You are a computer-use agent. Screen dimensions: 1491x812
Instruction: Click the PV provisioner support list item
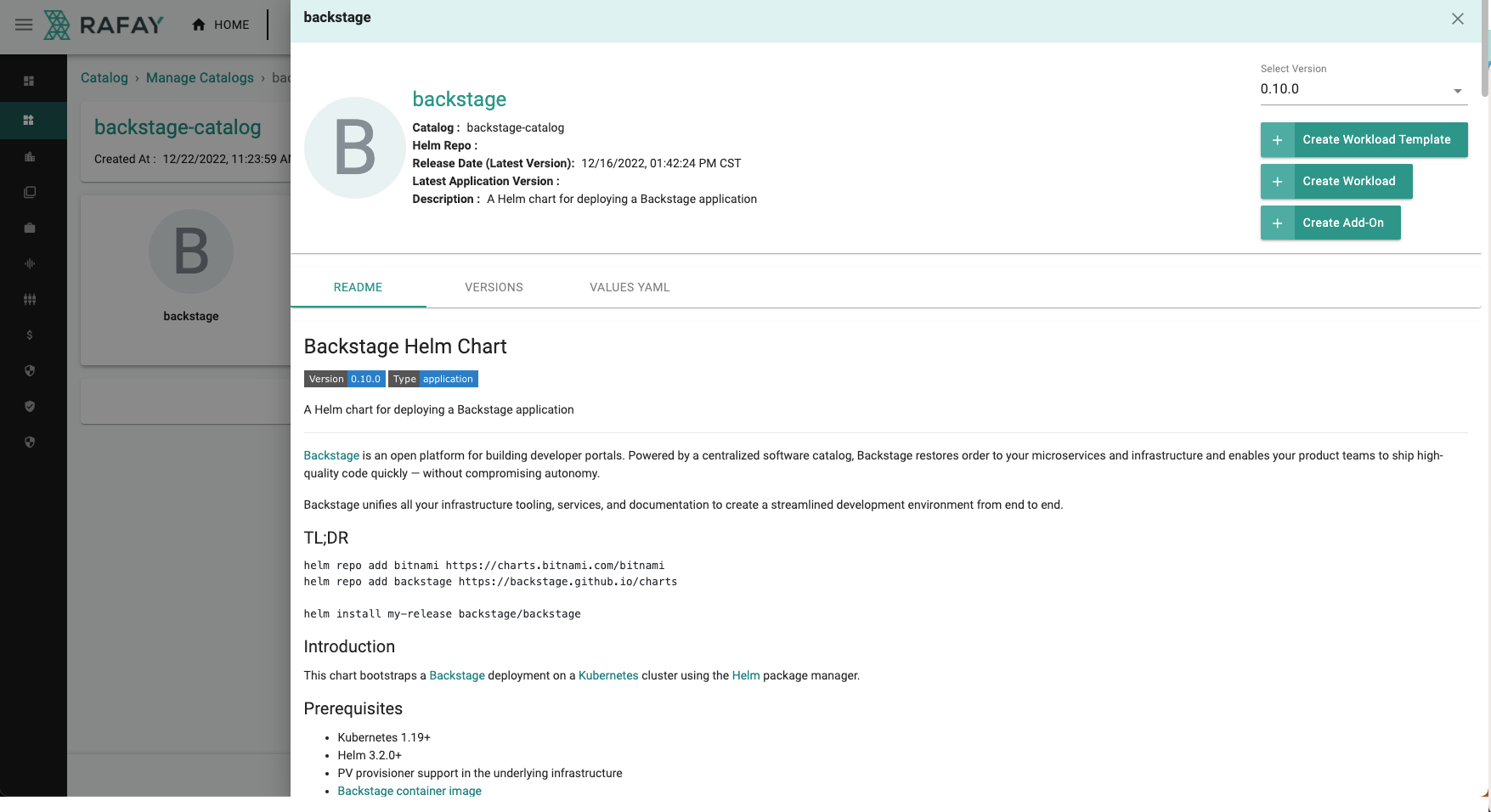pyautogui.click(x=480, y=773)
